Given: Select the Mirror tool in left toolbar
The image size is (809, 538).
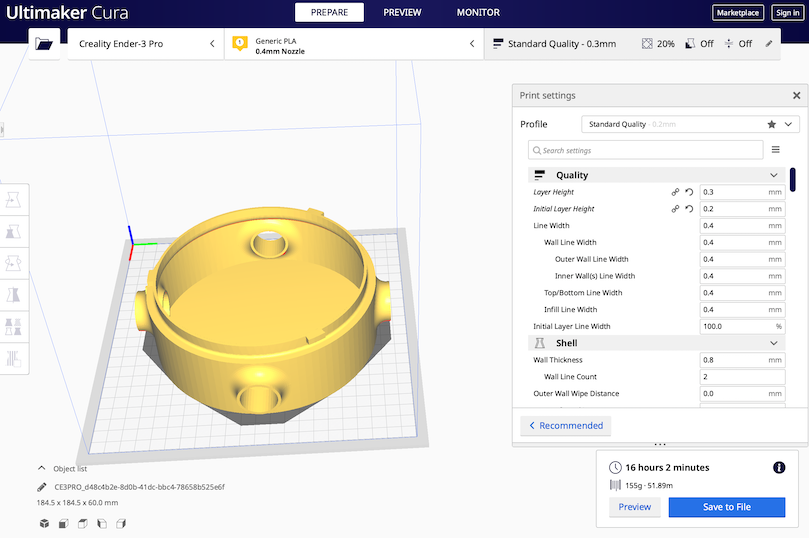Looking at the screenshot, I should pos(13,295).
